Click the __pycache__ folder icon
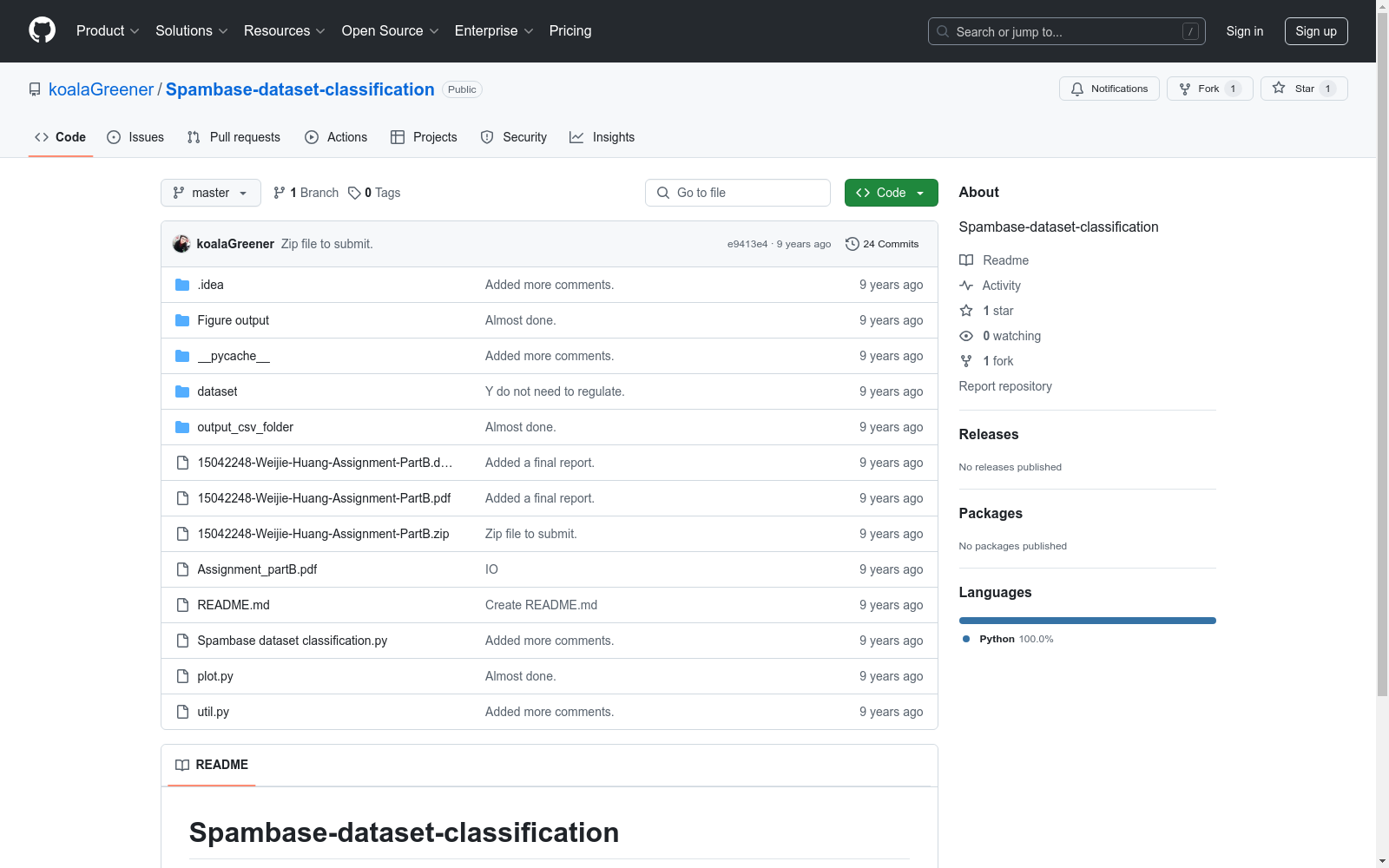The height and width of the screenshot is (868, 1389). [x=182, y=356]
